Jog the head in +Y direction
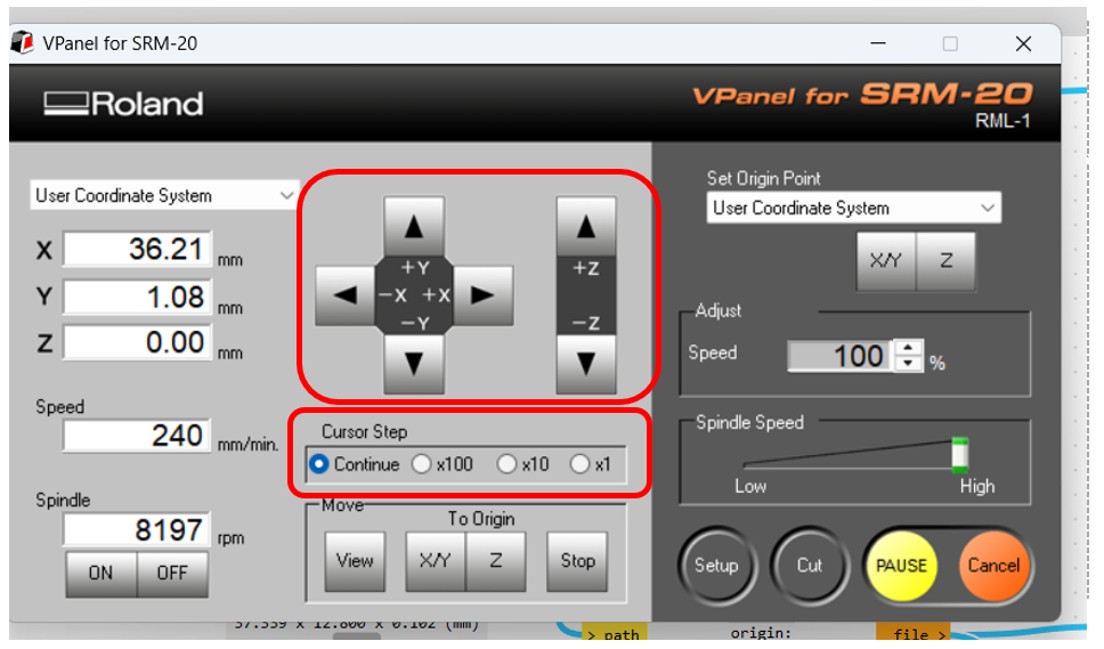The width and height of the screenshot is (1104, 649). point(414,226)
